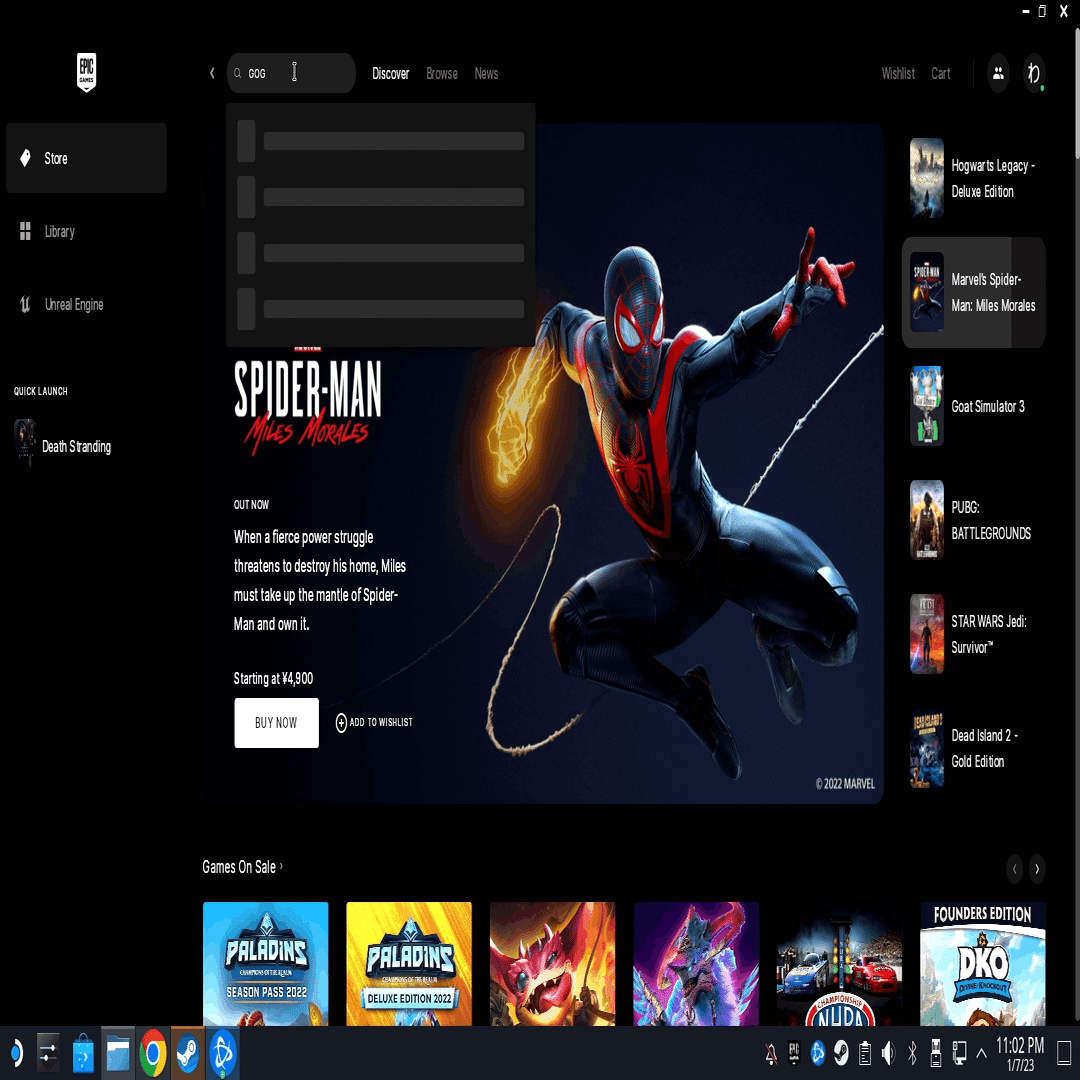The width and height of the screenshot is (1080, 1080).
Task: Open the Store section in sidebar
Action: tap(86, 158)
